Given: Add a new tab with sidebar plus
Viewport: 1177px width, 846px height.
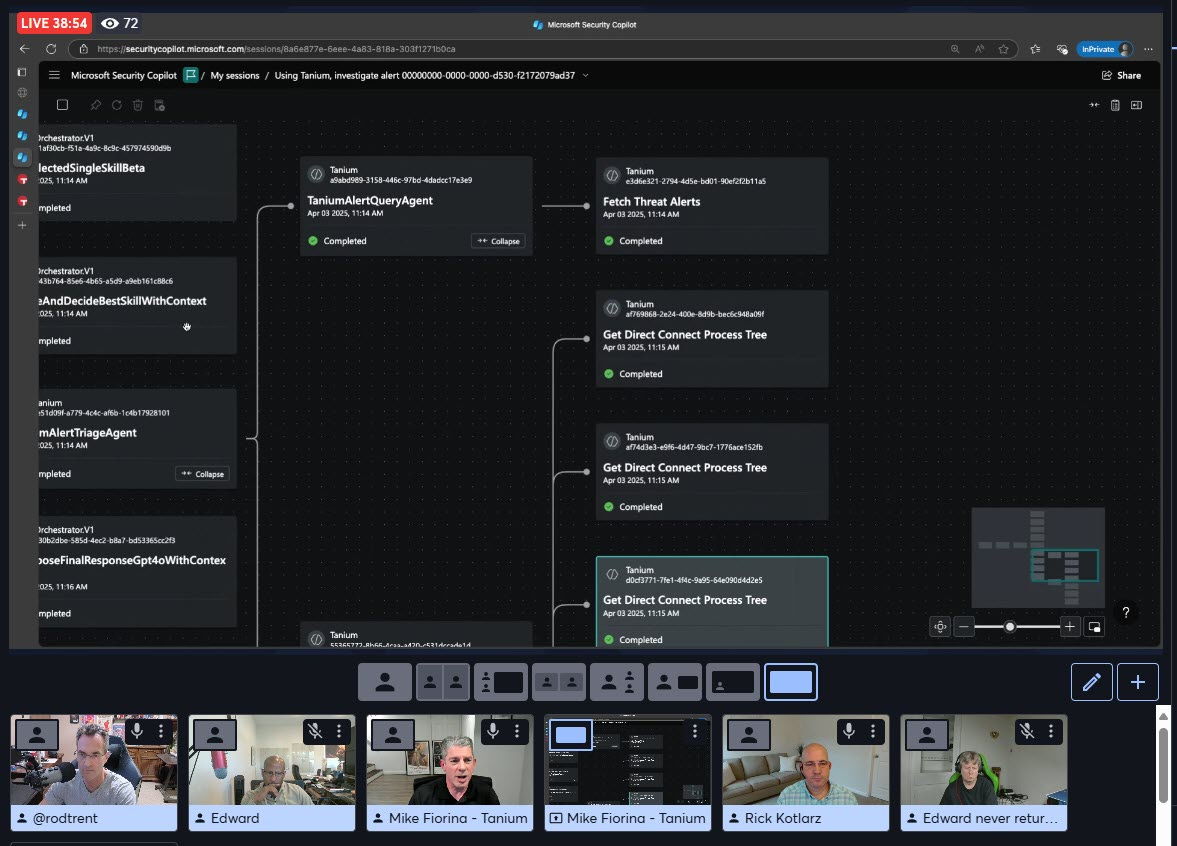Looking at the screenshot, I should coord(23,225).
